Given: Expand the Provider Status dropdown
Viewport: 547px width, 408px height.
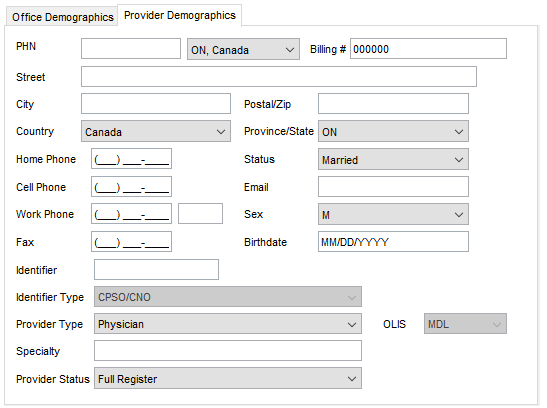Looking at the screenshot, I should click(x=228, y=378).
